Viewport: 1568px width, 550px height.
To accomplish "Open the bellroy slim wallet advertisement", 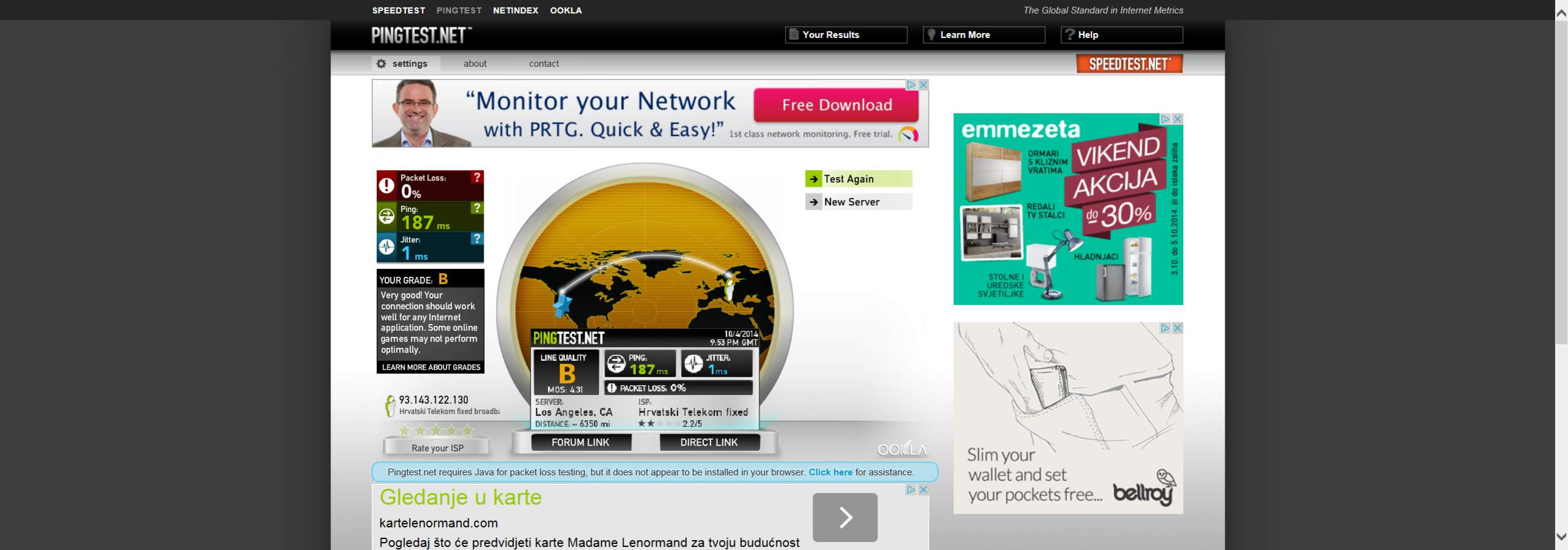I will tap(1068, 418).
